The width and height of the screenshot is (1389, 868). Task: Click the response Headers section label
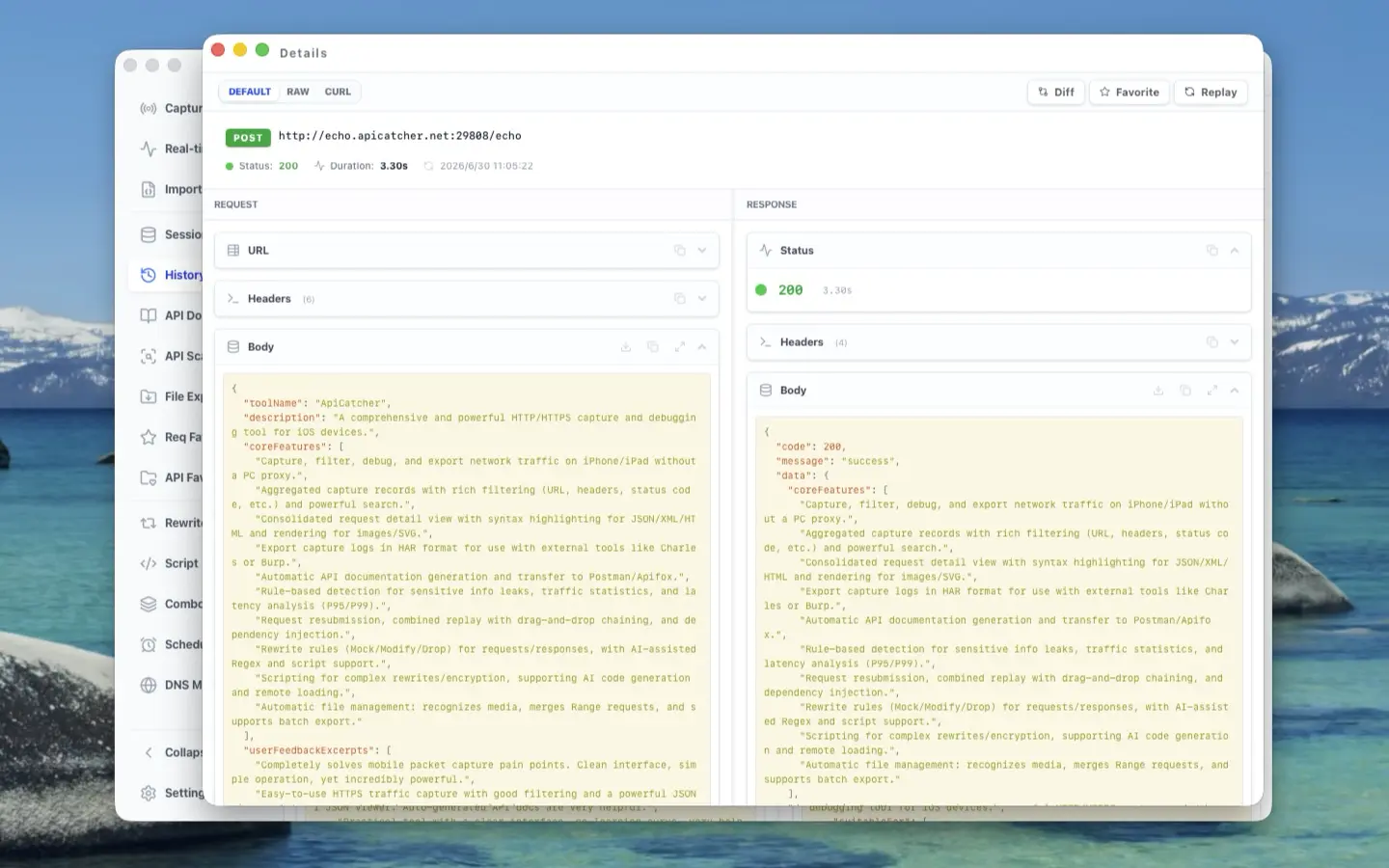(x=802, y=341)
